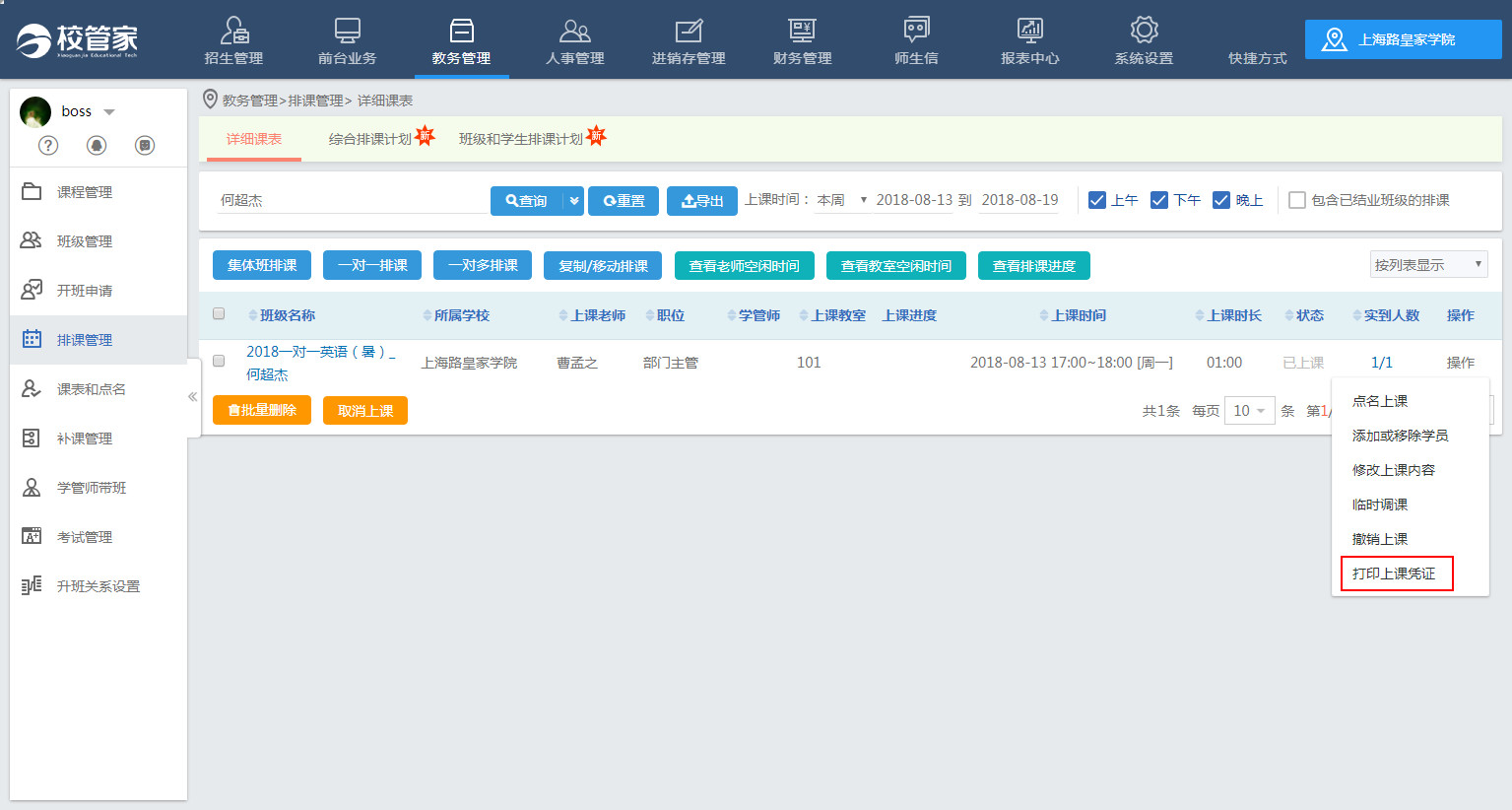The image size is (1512, 810).
Task: Click the 师生信 message icon
Action: point(916,32)
